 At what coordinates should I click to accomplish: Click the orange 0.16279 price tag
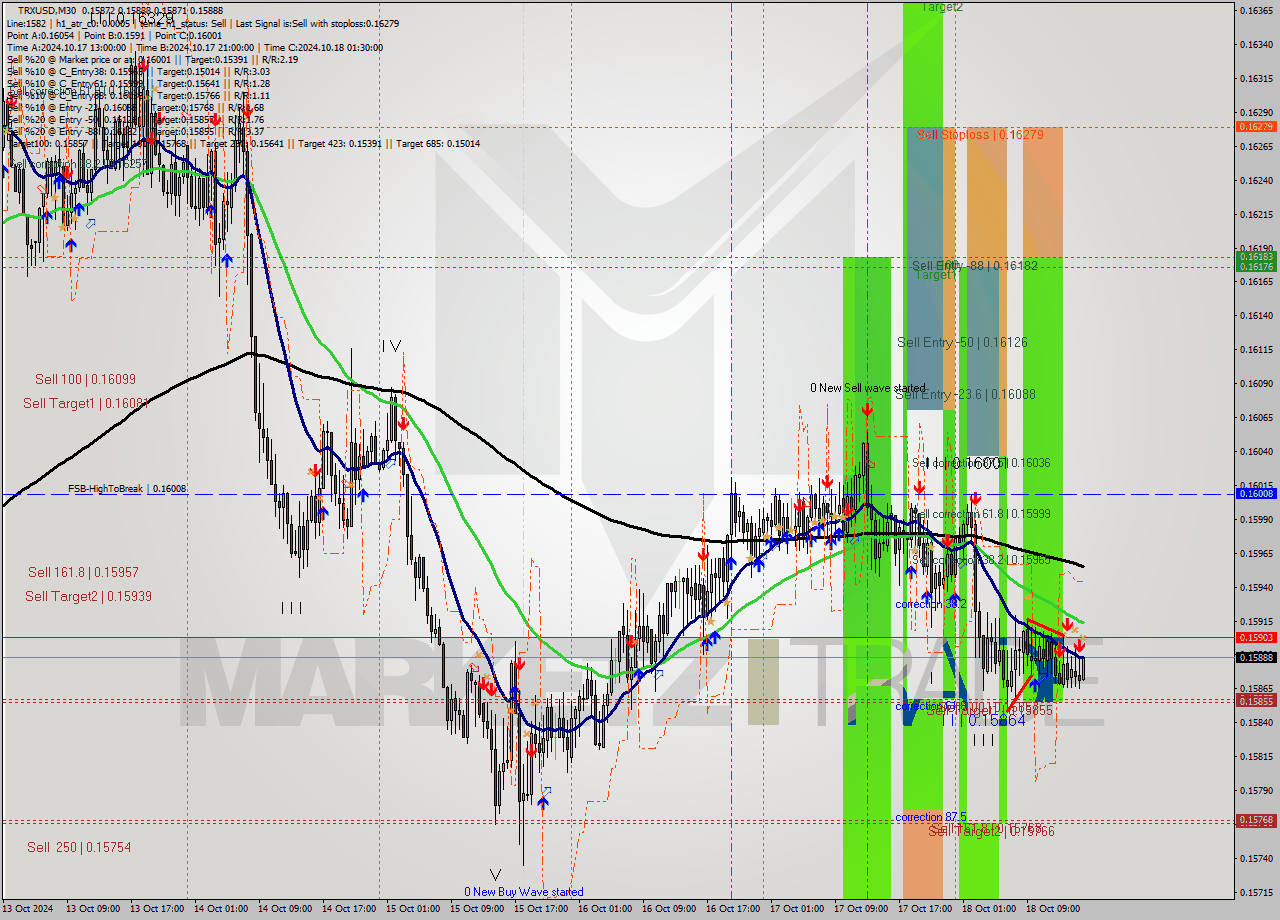pyautogui.click(x=1255, y=127)
